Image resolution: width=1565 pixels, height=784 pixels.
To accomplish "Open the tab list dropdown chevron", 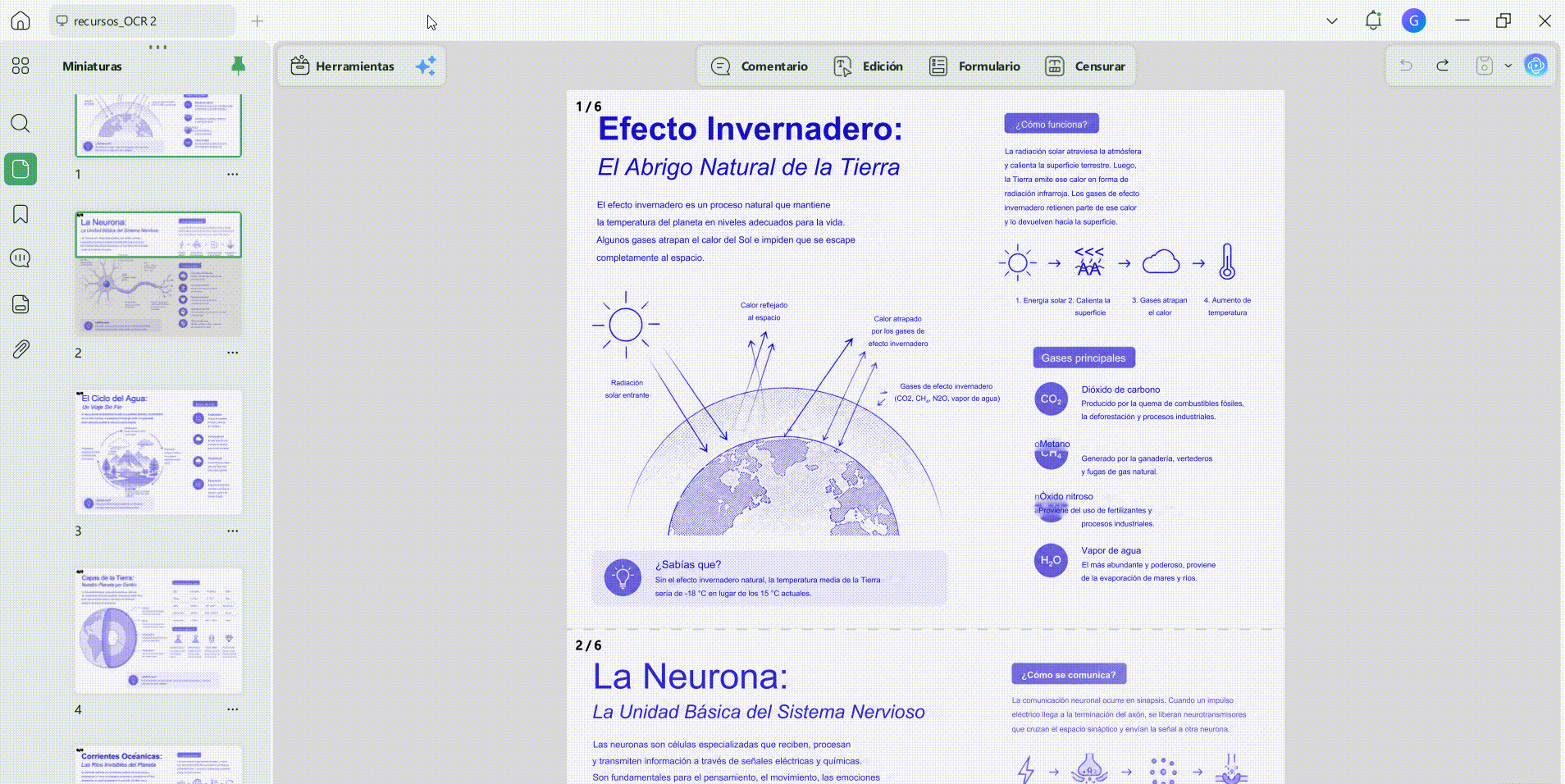I will pyautogui.click(x=1332, y=21).
